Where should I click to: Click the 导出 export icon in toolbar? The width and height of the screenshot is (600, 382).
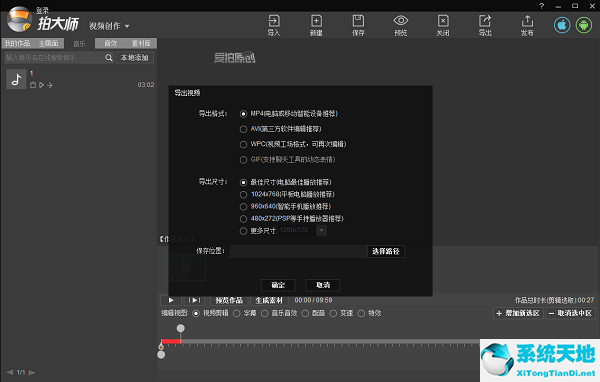pyautogui.click(x=485, y=25)
